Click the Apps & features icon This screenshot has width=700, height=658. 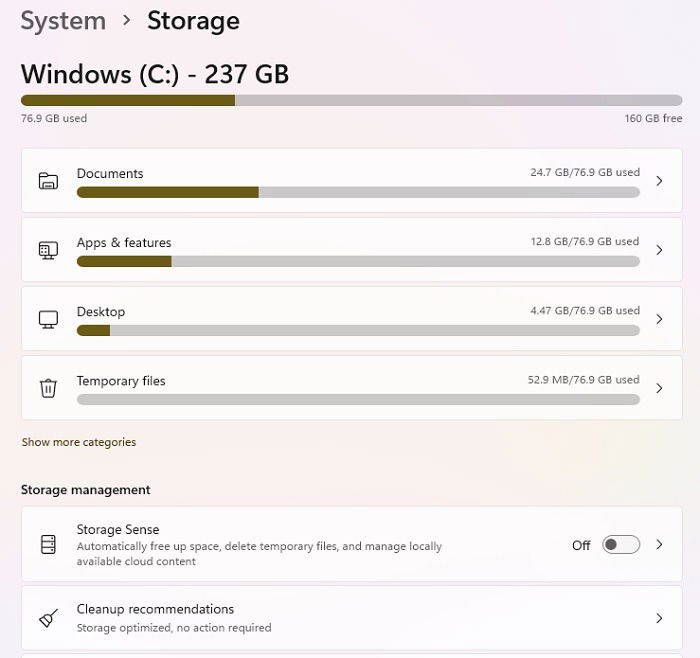48,250
